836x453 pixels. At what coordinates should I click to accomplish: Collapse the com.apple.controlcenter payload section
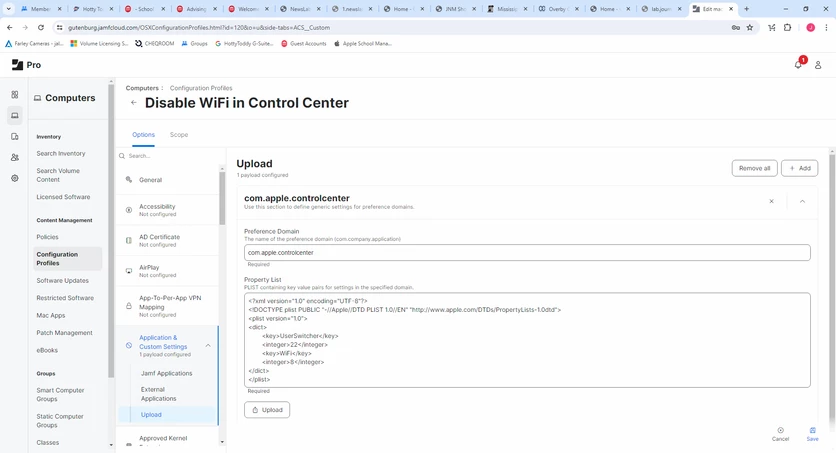[802, 201]
